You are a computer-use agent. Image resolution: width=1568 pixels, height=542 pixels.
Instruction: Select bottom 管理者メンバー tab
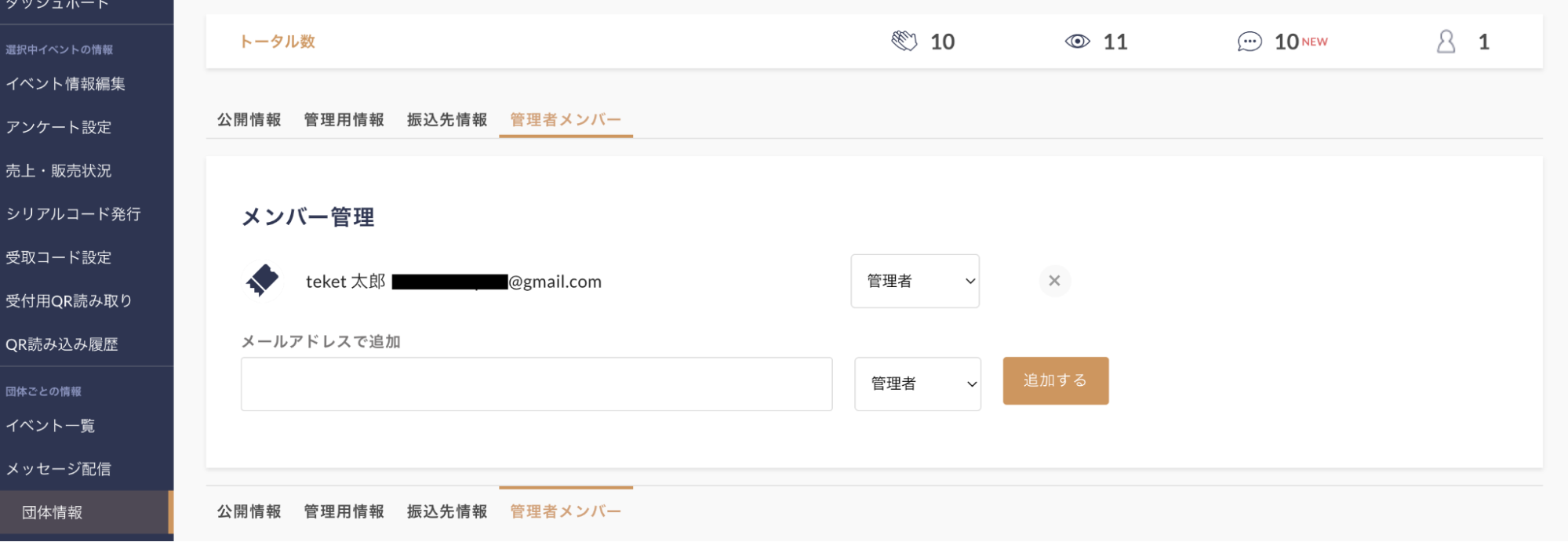pyautogui.click(x=566, y=511)
